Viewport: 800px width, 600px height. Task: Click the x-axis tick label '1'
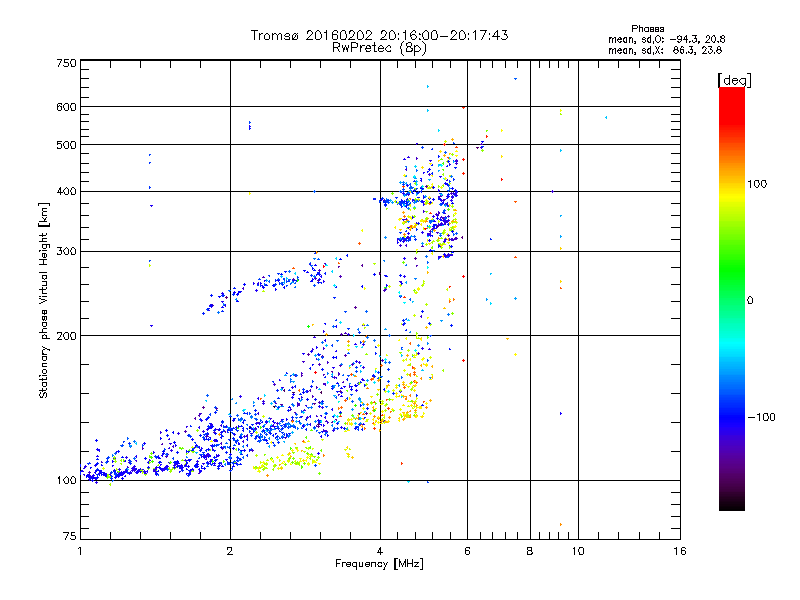(x=80, y=551)
